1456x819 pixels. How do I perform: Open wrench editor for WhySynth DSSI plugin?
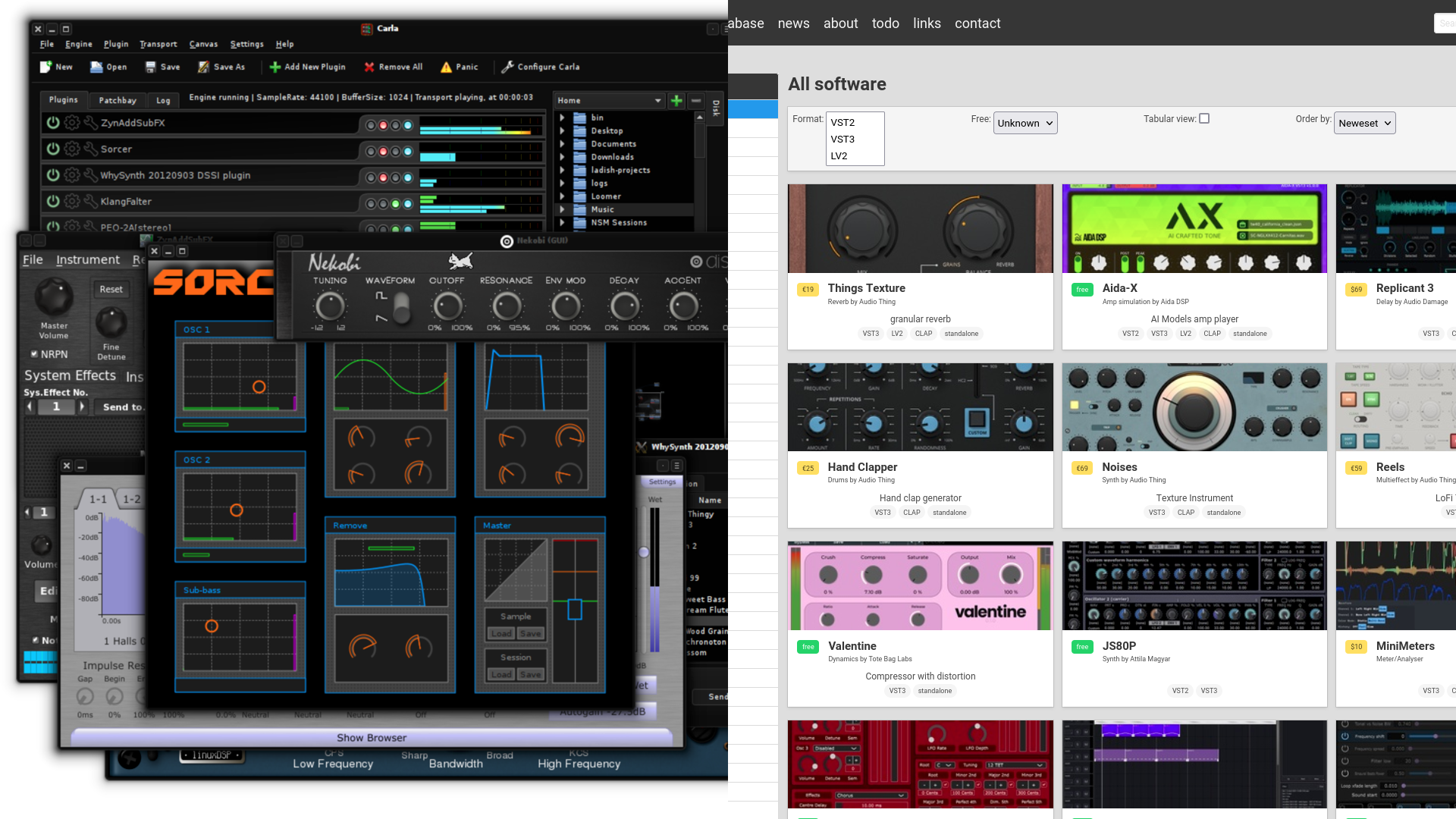point(91,175)
